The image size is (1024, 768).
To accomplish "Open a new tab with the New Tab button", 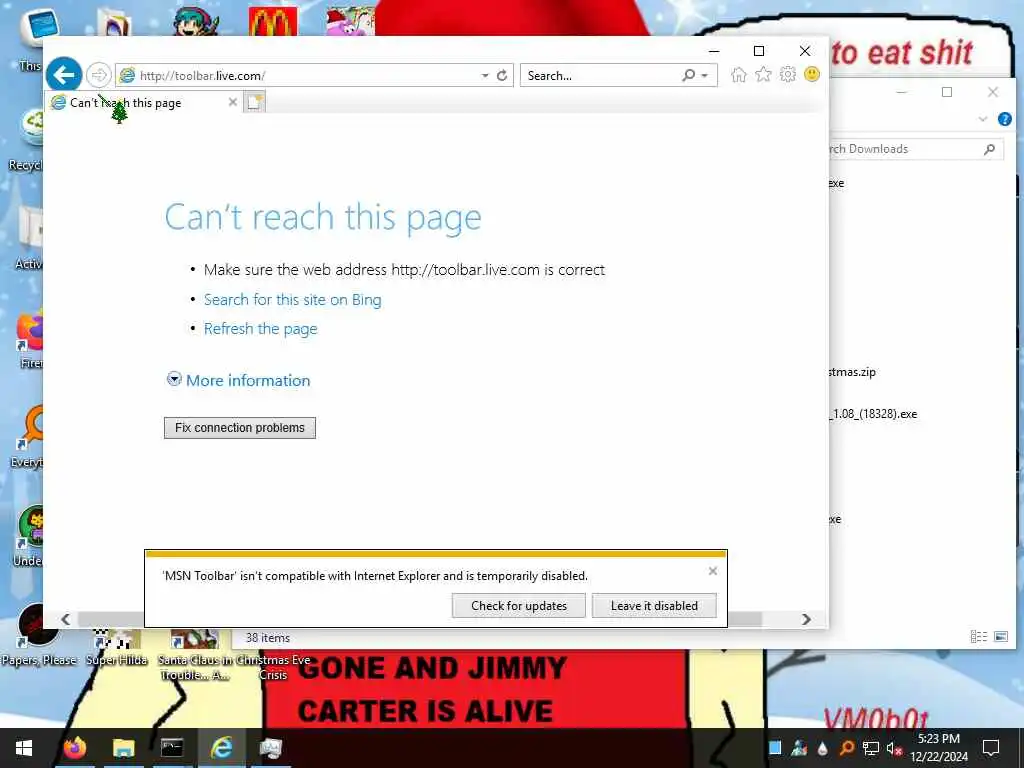I will pyautogui.click(x=255, y=103).
